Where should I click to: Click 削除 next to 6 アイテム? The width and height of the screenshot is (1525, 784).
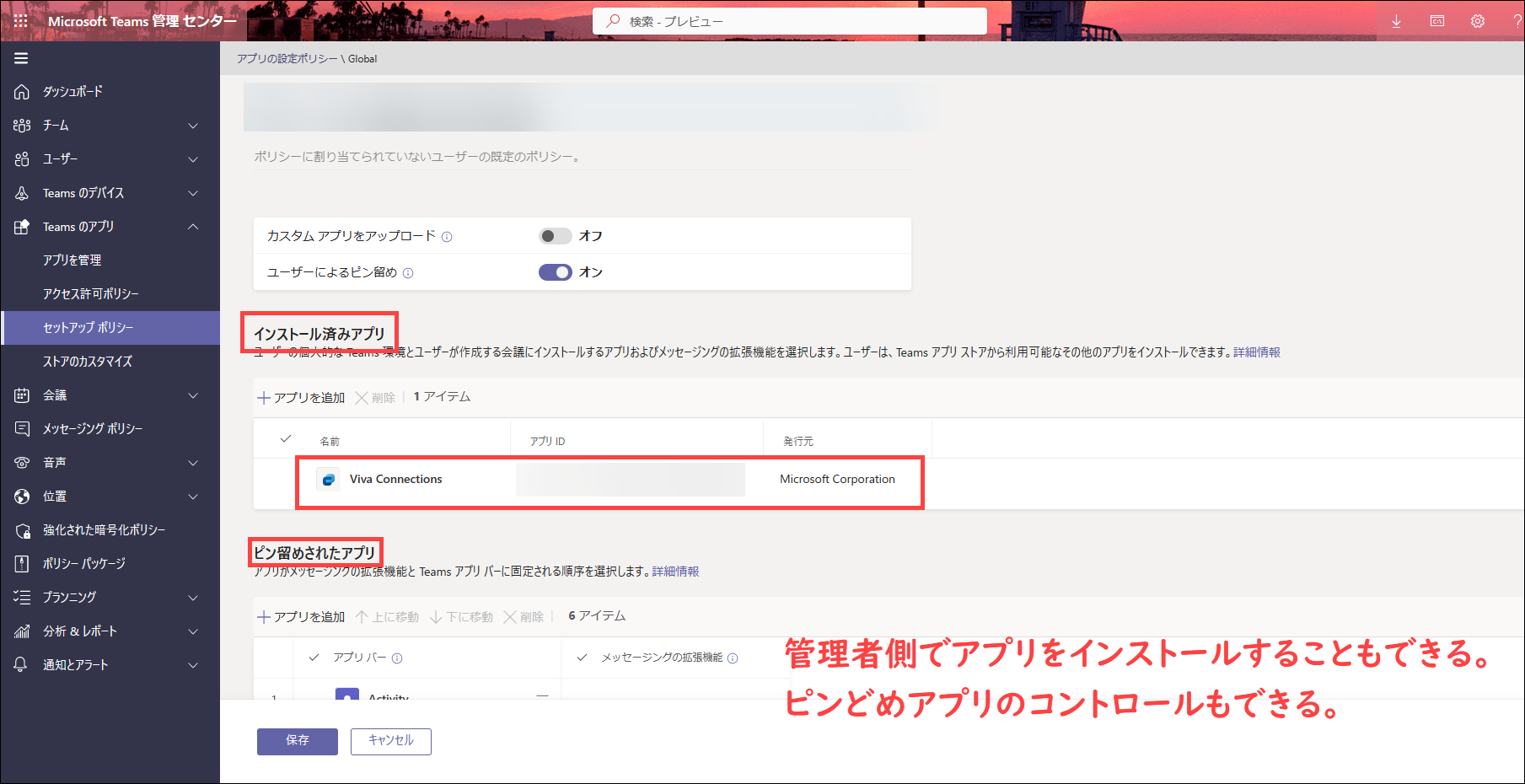coord(524,616)
